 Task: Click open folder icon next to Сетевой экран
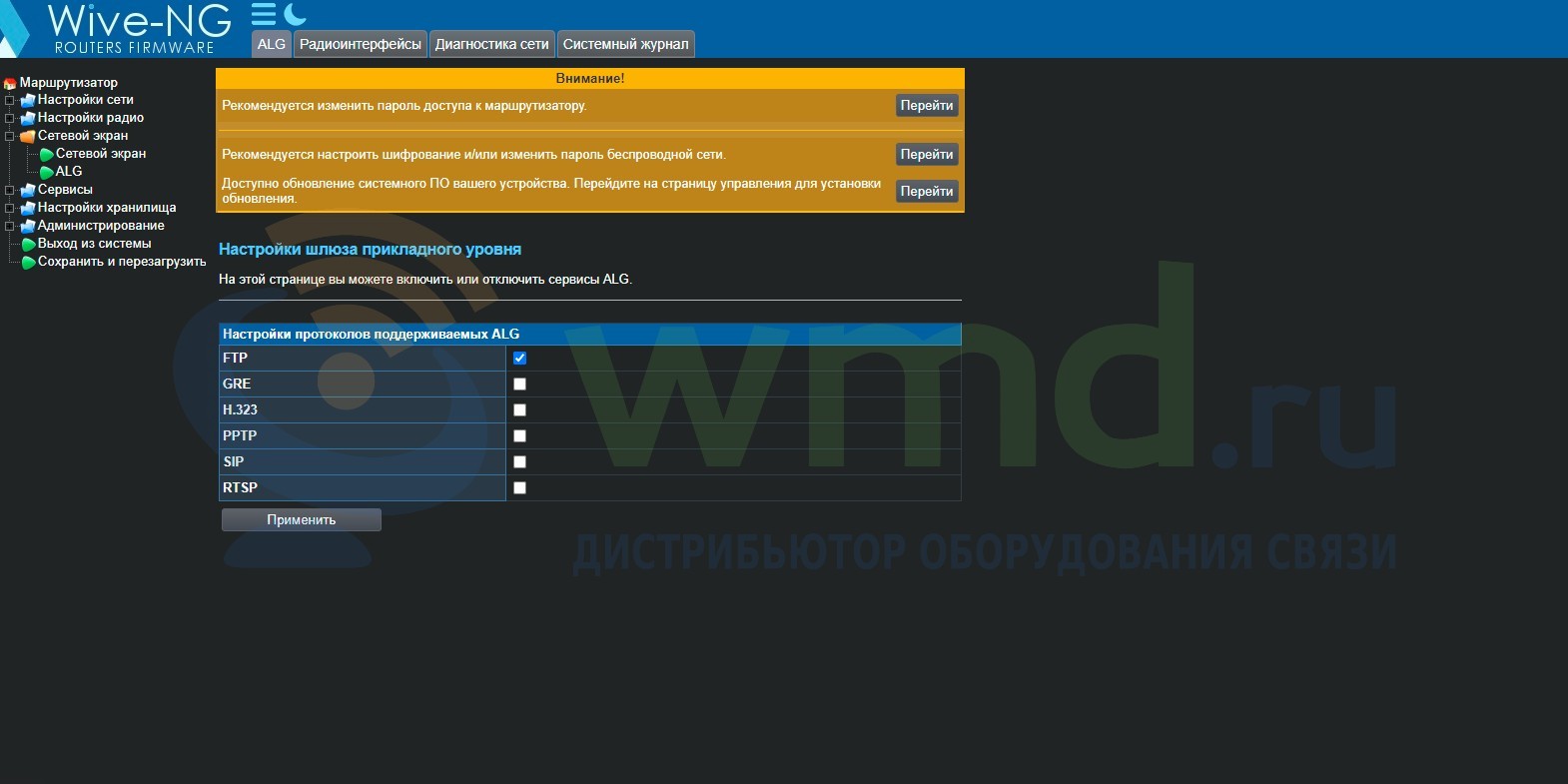pyautogui.click(x=28, y=136)
